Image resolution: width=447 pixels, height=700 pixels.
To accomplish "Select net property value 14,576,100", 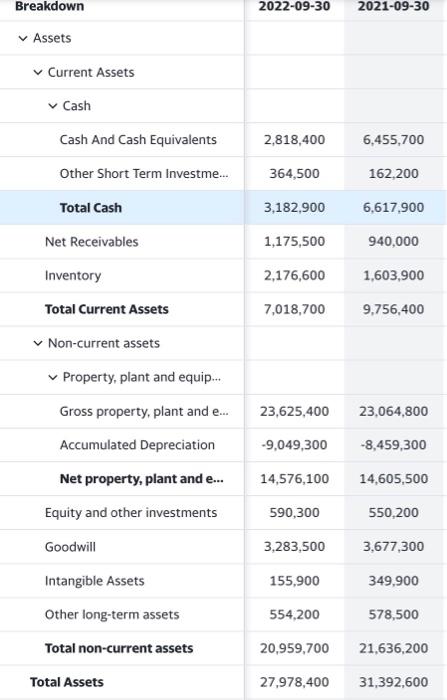I will (294, 479).
